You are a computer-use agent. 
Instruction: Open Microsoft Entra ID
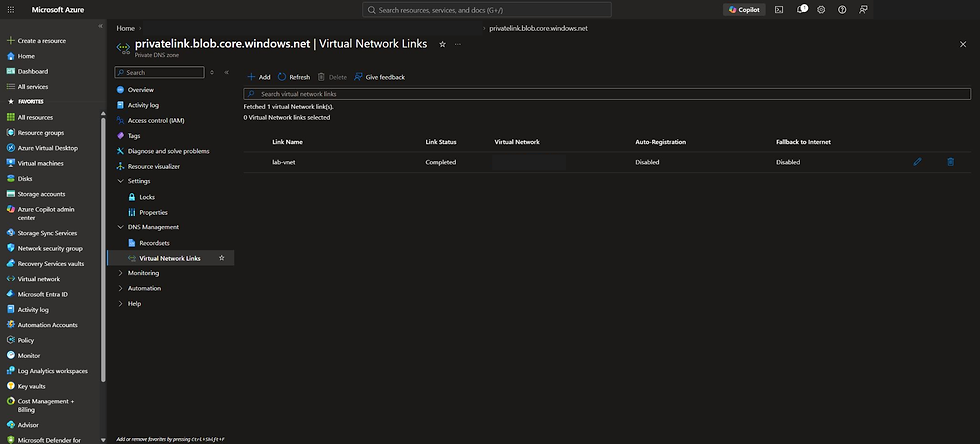point(37,295)
